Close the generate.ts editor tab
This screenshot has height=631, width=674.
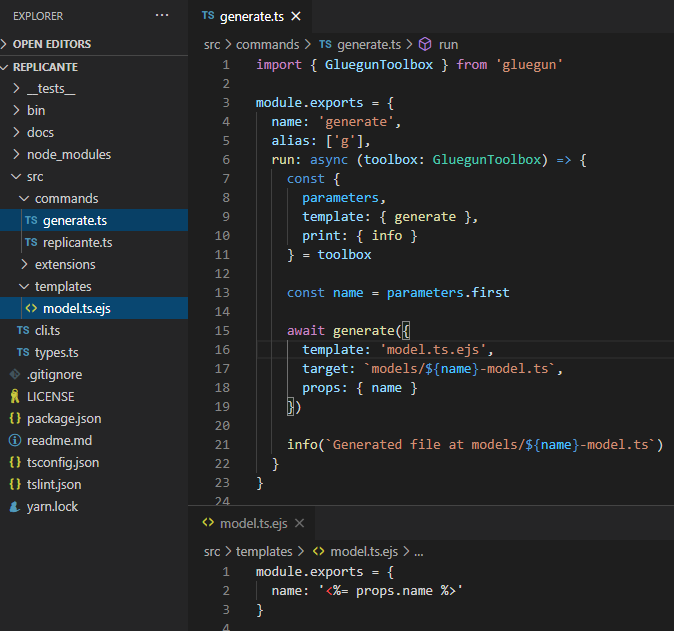pos(296,17)
